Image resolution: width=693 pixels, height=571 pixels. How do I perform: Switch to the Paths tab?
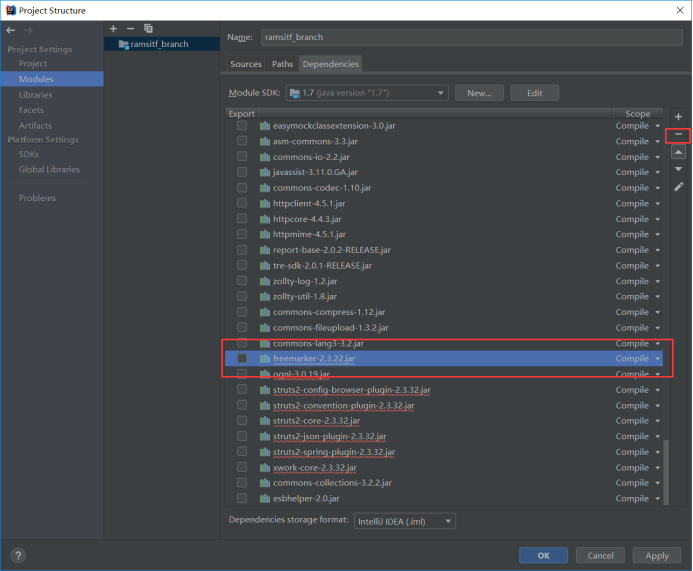tap(282, 64)
